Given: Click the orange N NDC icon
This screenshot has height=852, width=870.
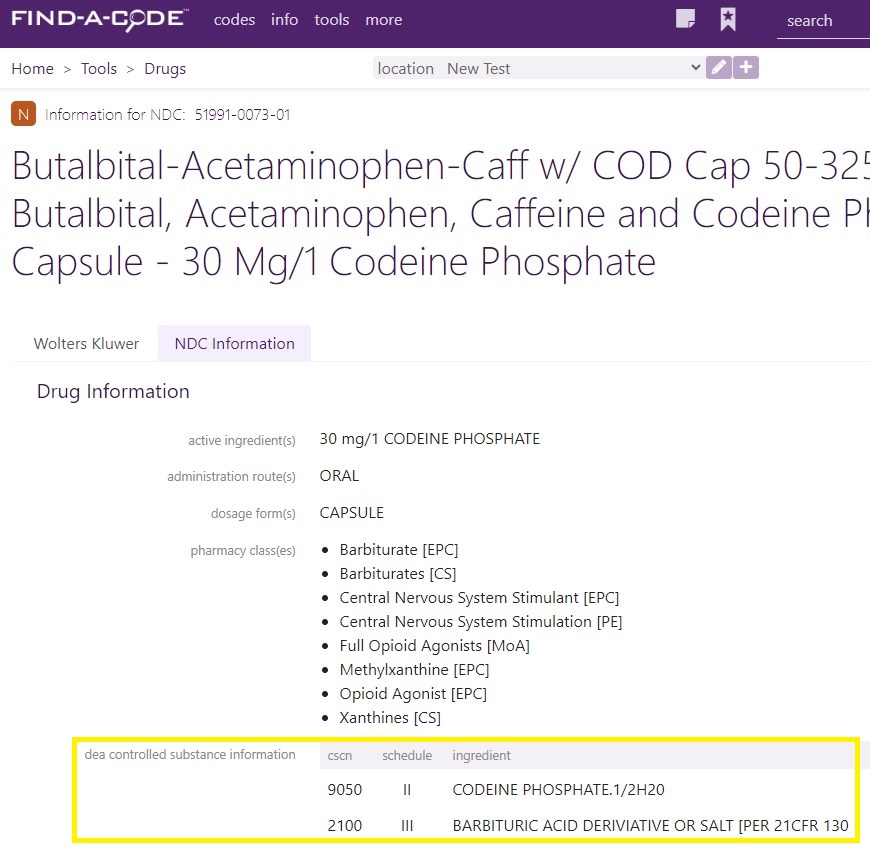Looking at the screenshot, I should (x=23, y=114).
